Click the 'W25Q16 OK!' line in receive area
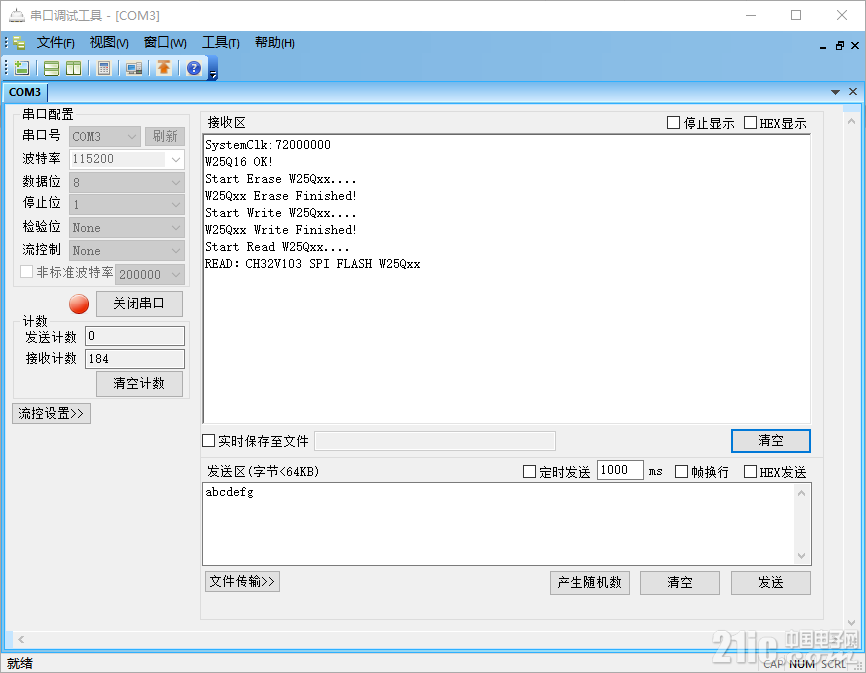866x673 pixels. click(x=239, y=162)
